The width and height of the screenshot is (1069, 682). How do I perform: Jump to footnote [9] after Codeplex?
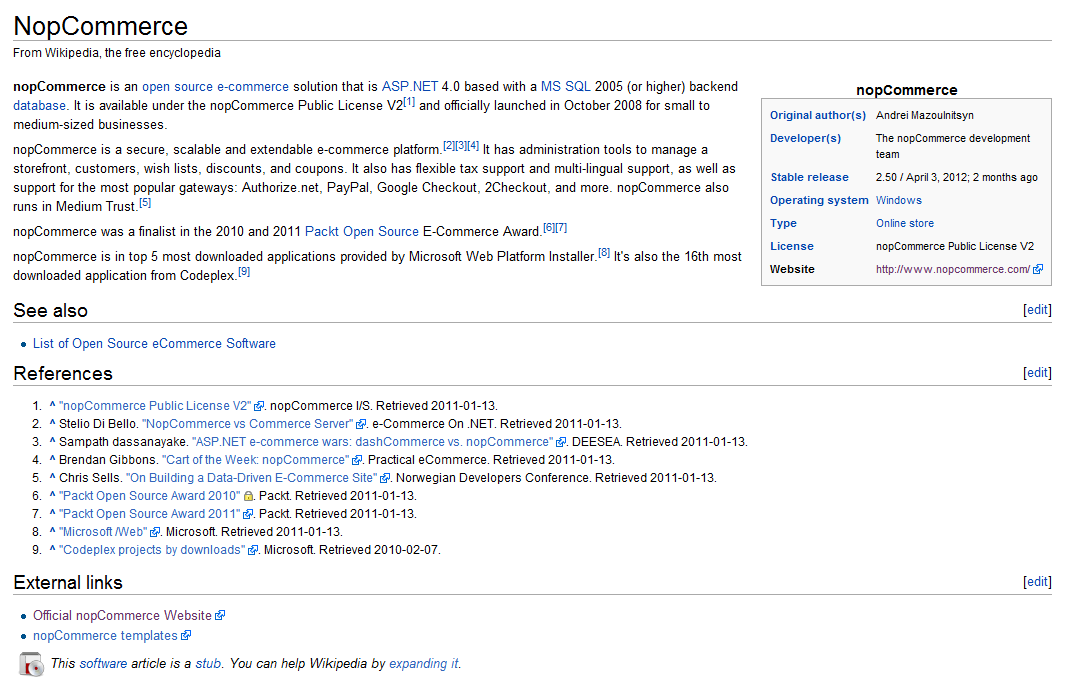(x=244, y=271)
